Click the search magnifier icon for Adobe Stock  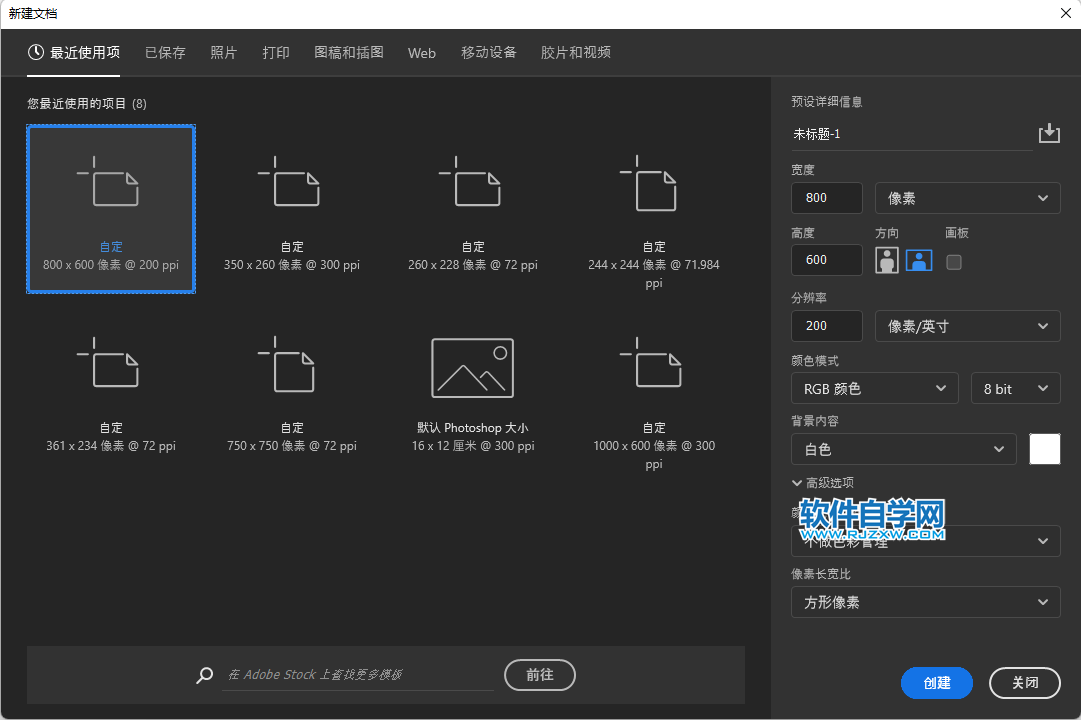click(205, 675)
